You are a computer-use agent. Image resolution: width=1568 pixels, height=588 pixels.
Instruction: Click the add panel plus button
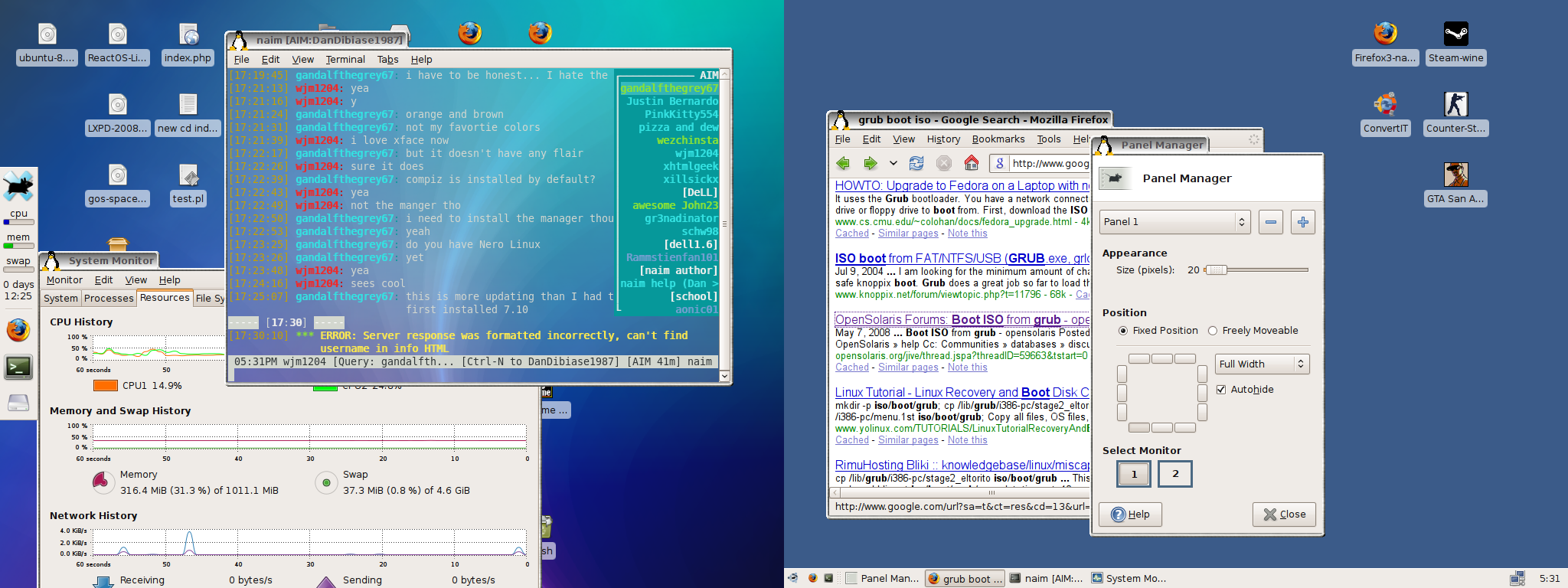(x=1302, y=222)
